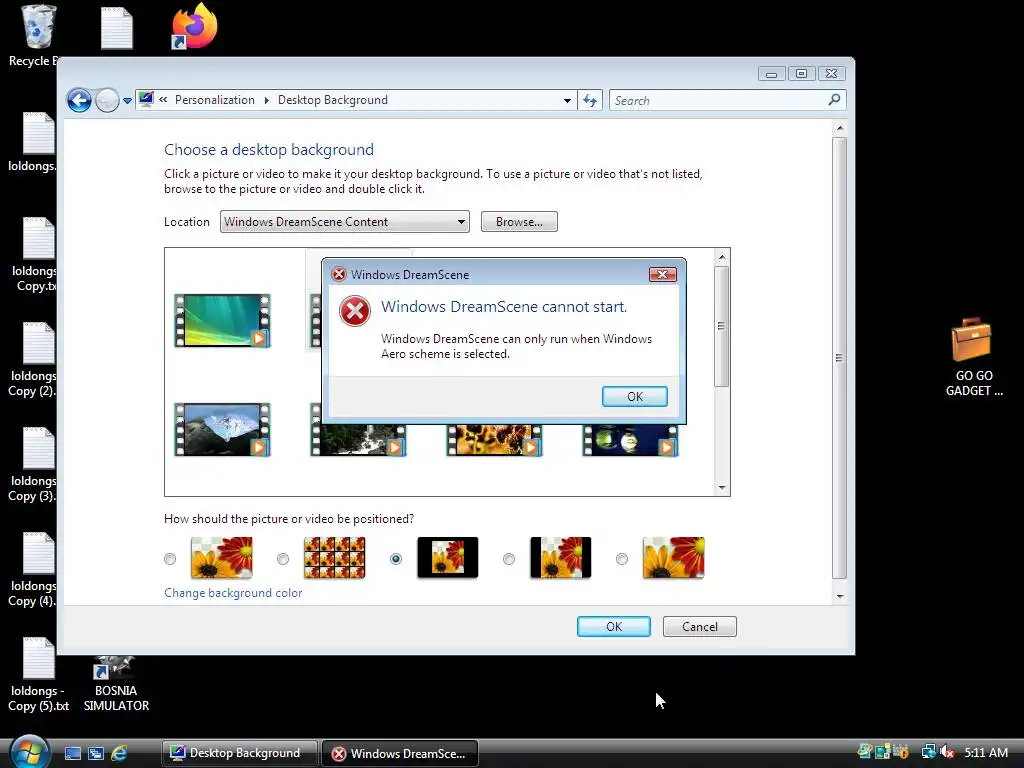
Task: Expand the arrow after Personalization breadcrumb
Action: tap(266, 100)
